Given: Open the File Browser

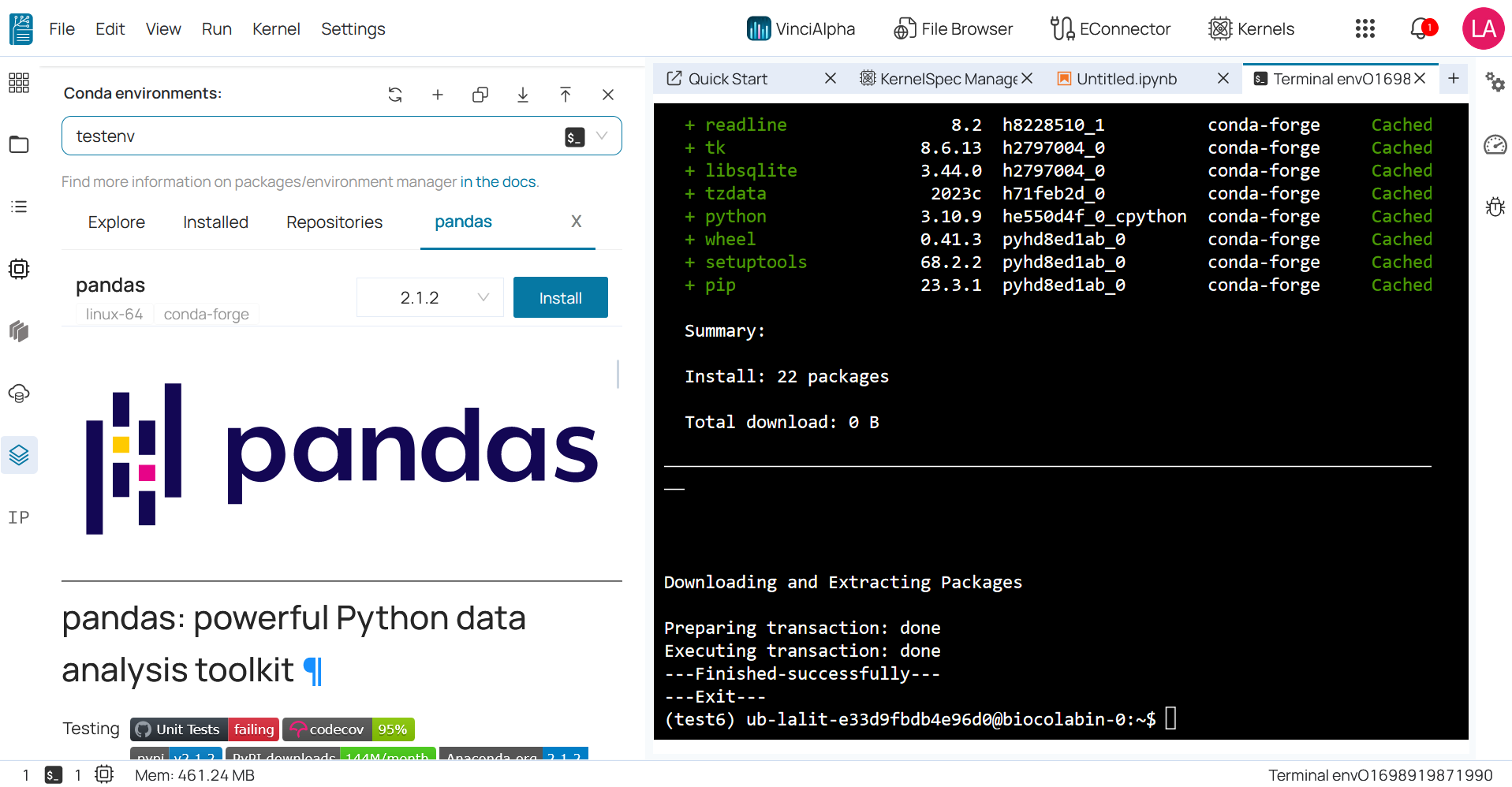Looking at the screenshot, I should (x=953, y=29).
